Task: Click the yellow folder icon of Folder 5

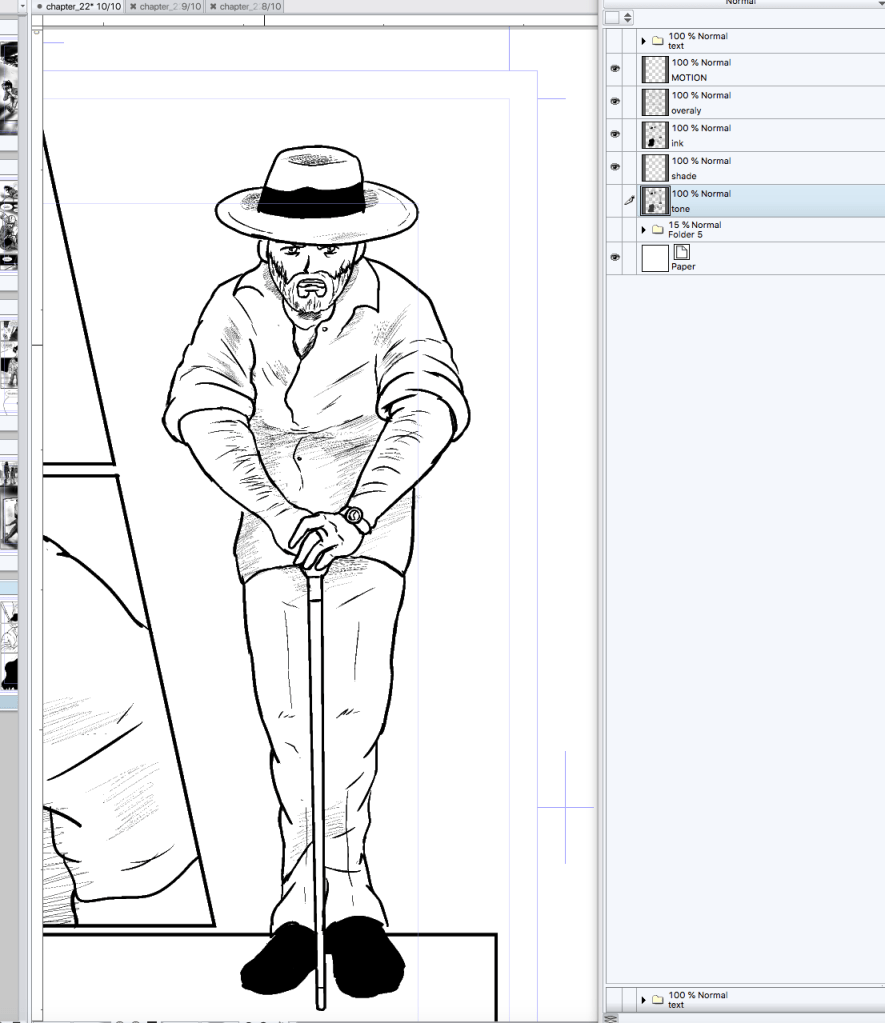Action: [657, 230]
